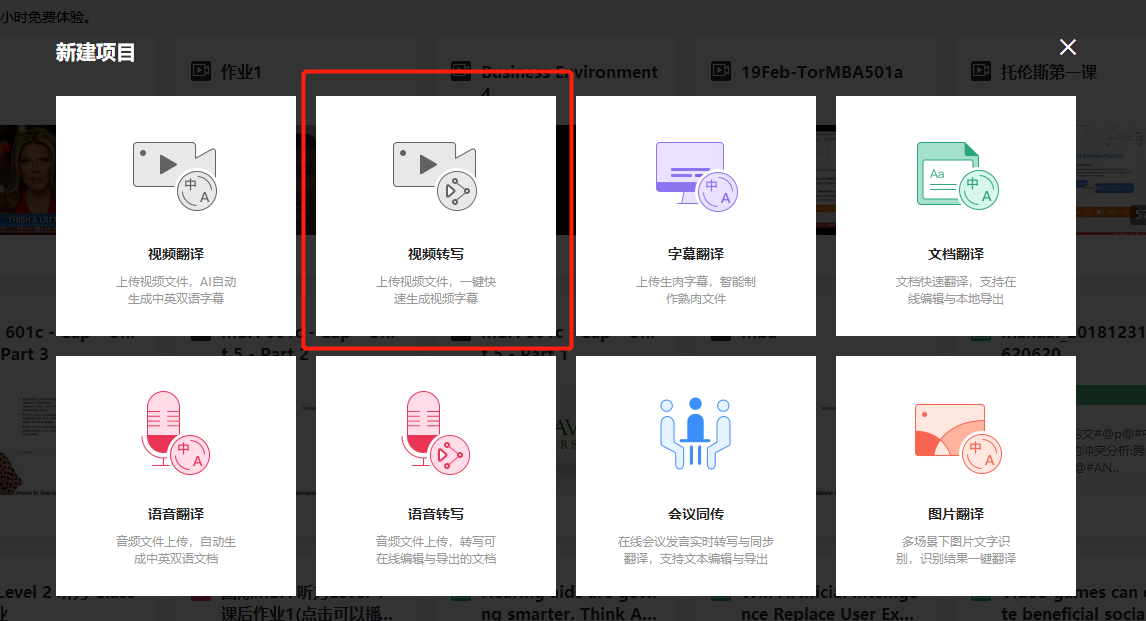Open background thumbnail with TRISH caption
The height and width of the screenshot is (621, 1146).
28,179
